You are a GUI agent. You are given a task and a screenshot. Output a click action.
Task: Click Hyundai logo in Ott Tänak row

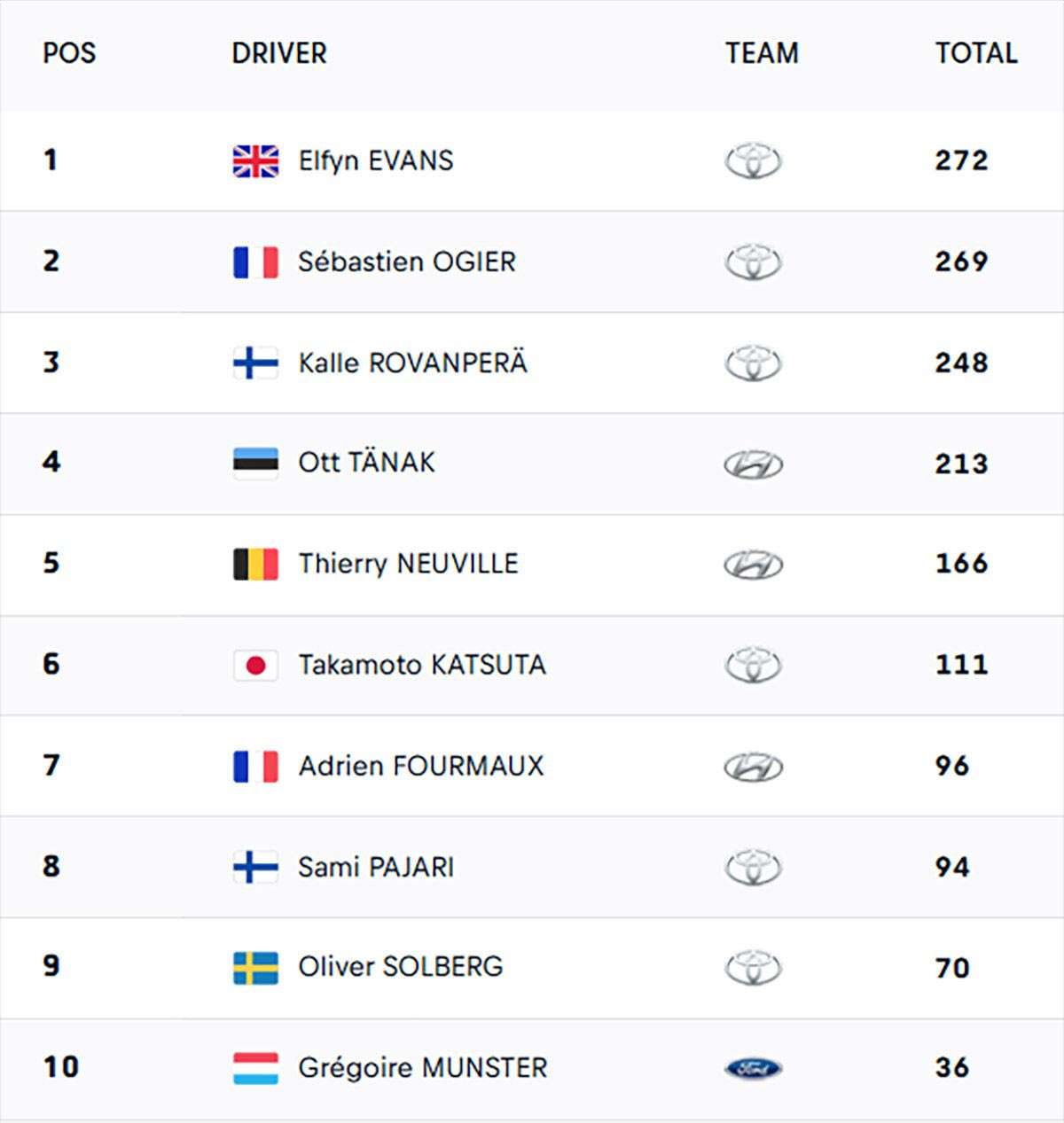click(x=753, y=464)
